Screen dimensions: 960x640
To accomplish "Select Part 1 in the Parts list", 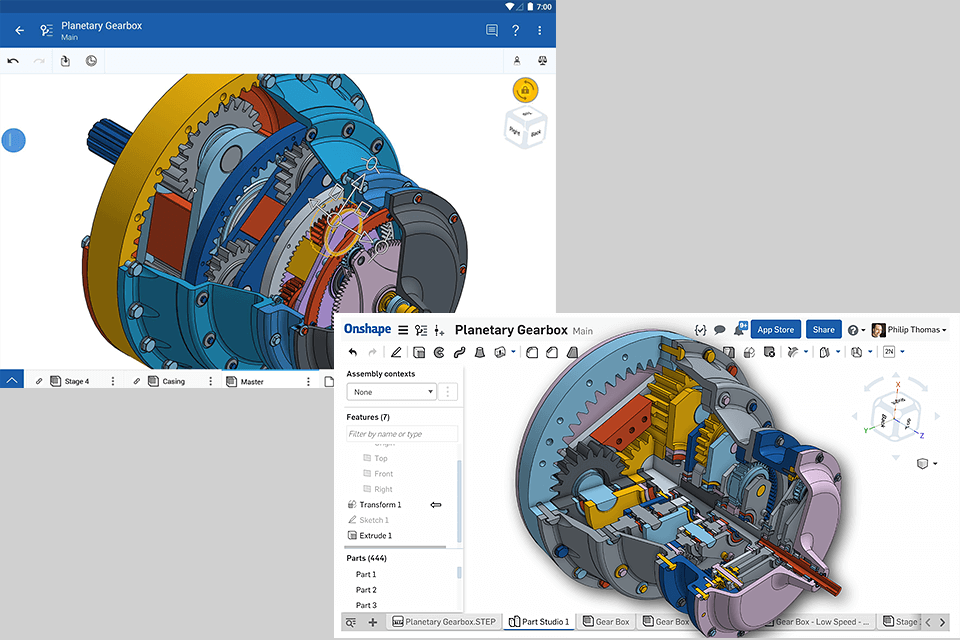I will [x=366, y=574].
